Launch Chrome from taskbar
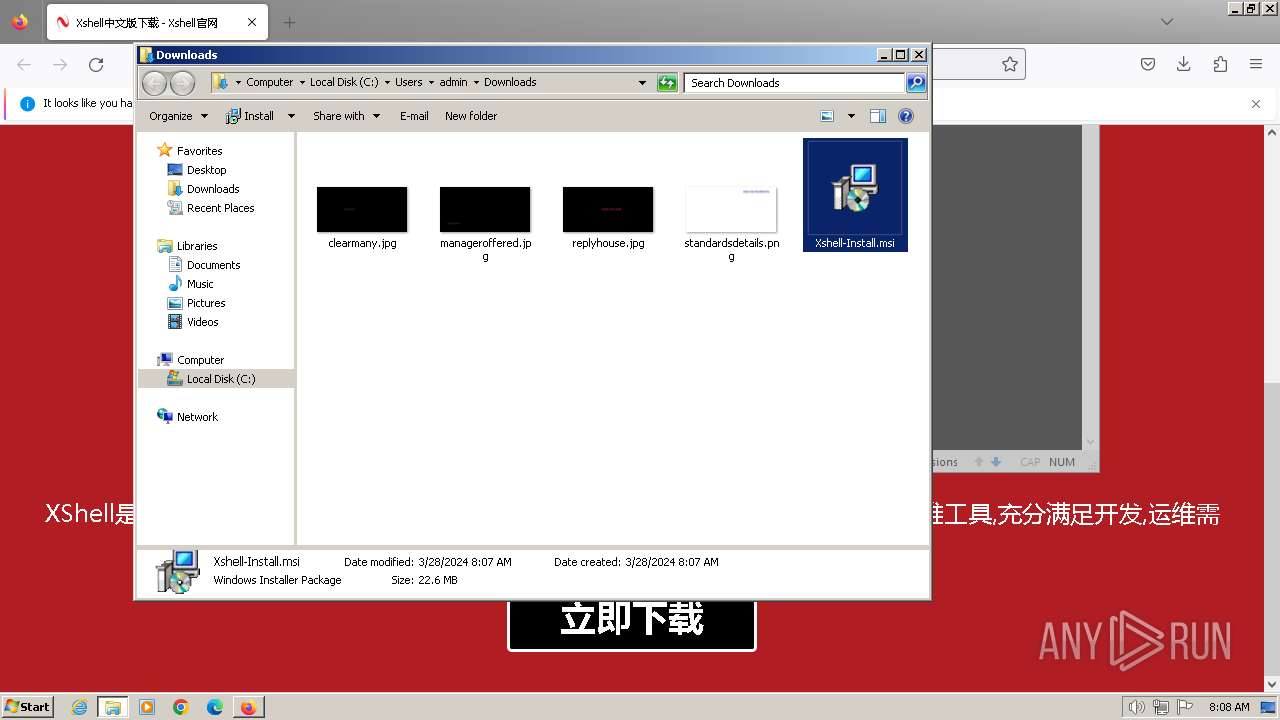This screenshot has width=1280, height=720. coord(181,707)
